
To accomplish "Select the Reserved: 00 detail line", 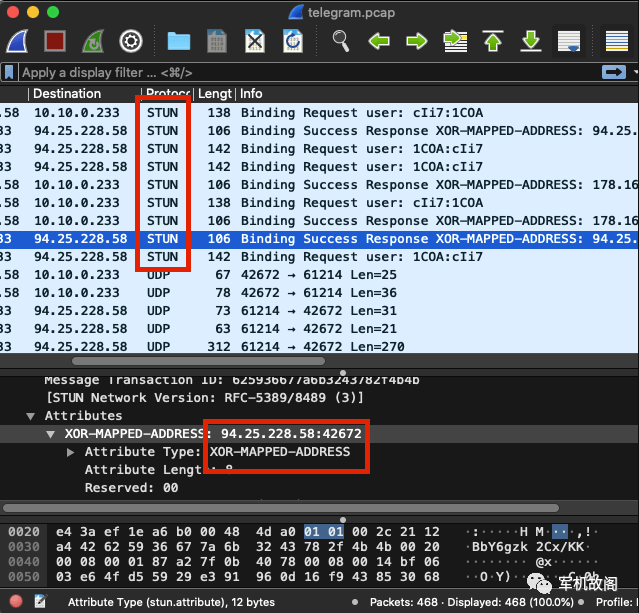I will [131, 487].
